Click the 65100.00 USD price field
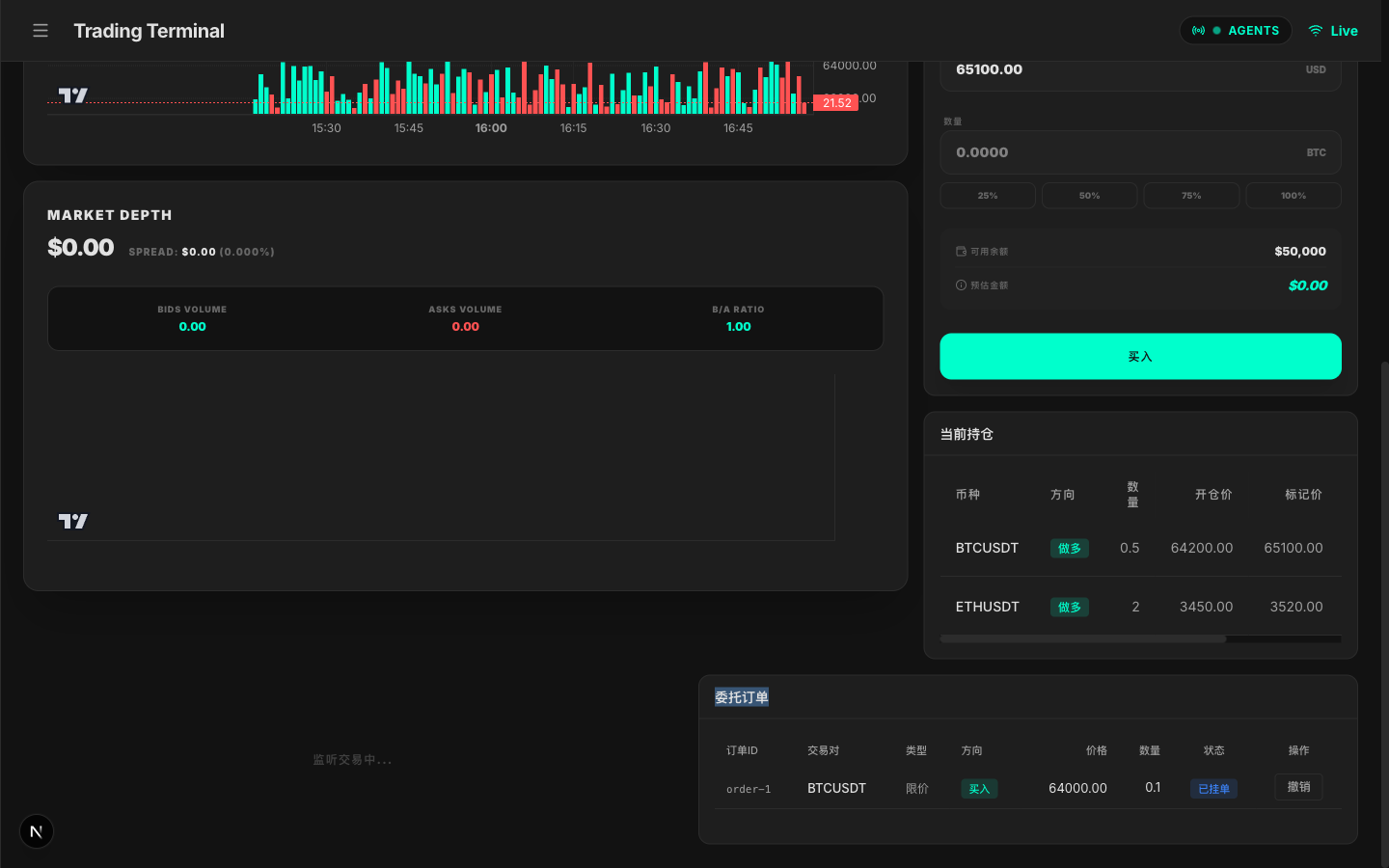The width and height of the screenshot is (1389, 868). [x=1119, y=70]
